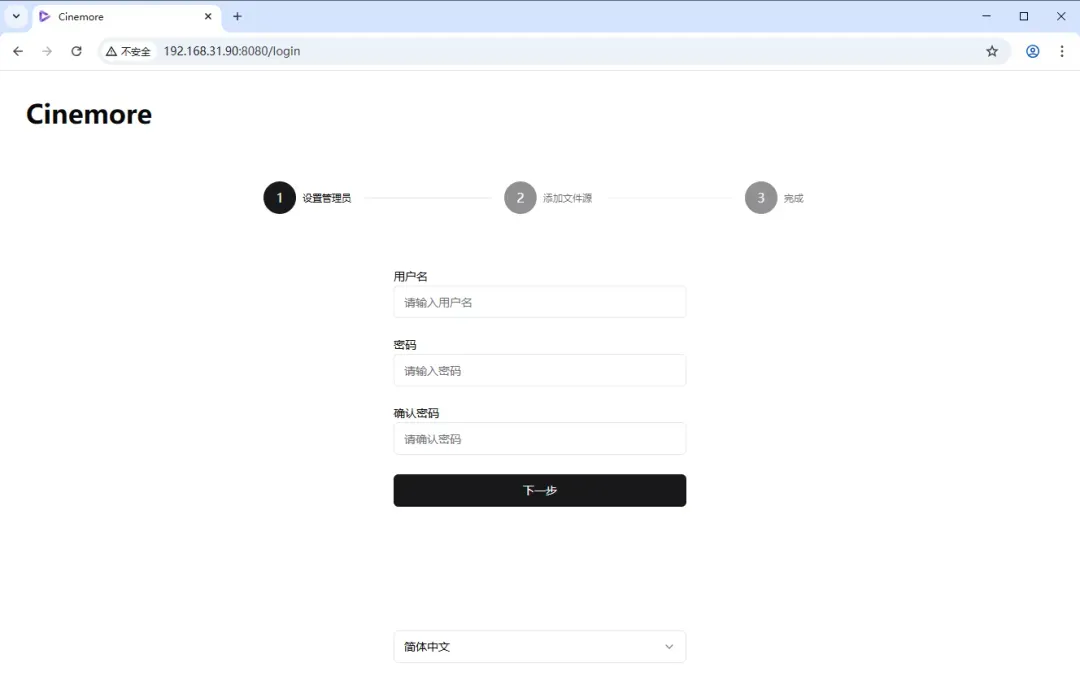Select the Cinemore browser tab
The image size is (1080, 689).
[110, 16]
